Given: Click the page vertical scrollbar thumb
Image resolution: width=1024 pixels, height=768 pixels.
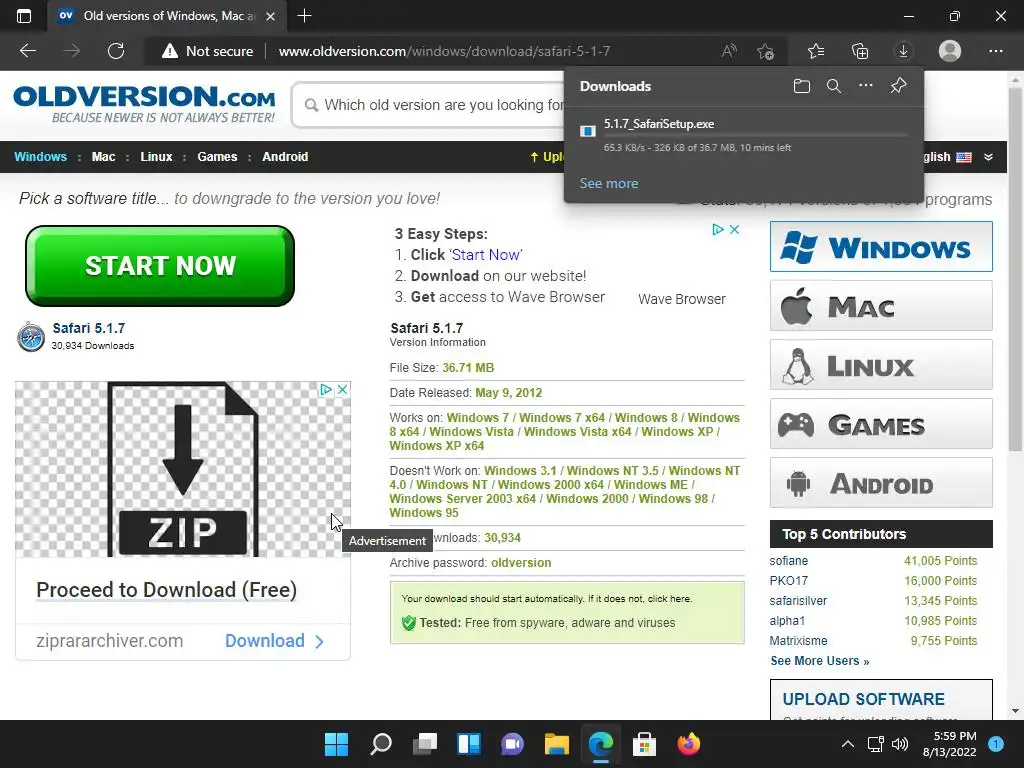Looking at the screenshot, I should tap(1015, 270).
